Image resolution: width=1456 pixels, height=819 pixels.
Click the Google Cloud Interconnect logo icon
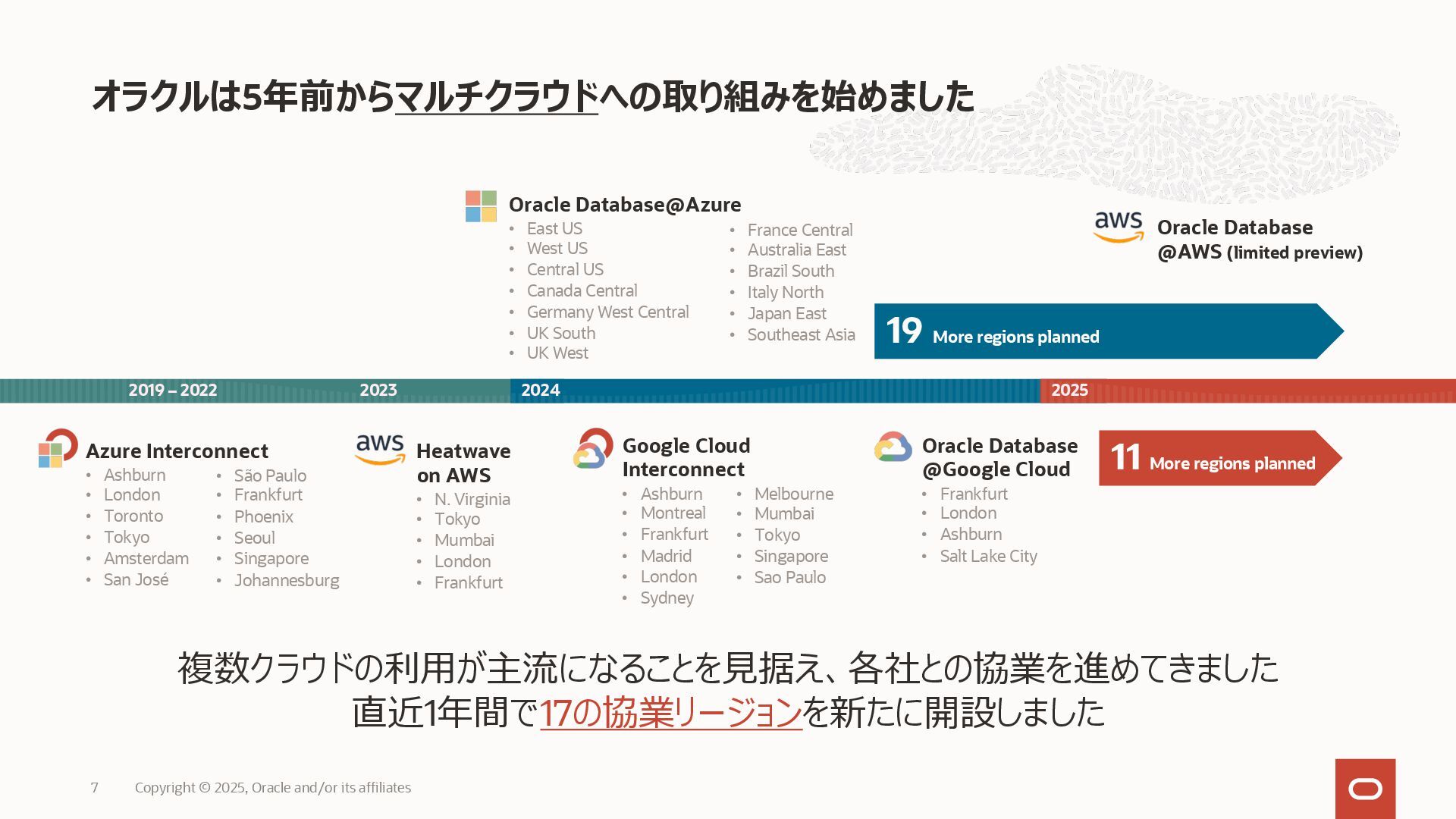pyautogui.click(x=592, y=448)
